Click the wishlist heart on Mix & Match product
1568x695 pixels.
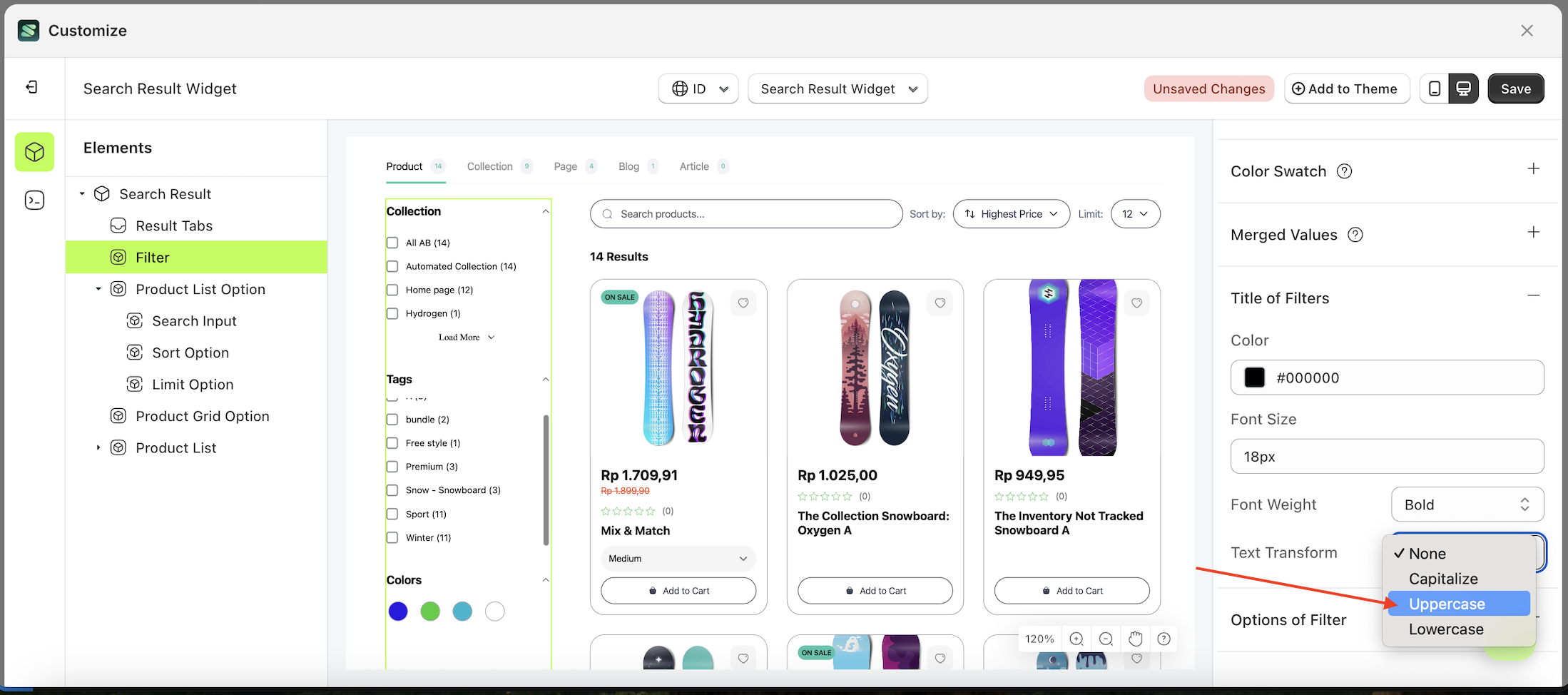(x=743, y=303)
